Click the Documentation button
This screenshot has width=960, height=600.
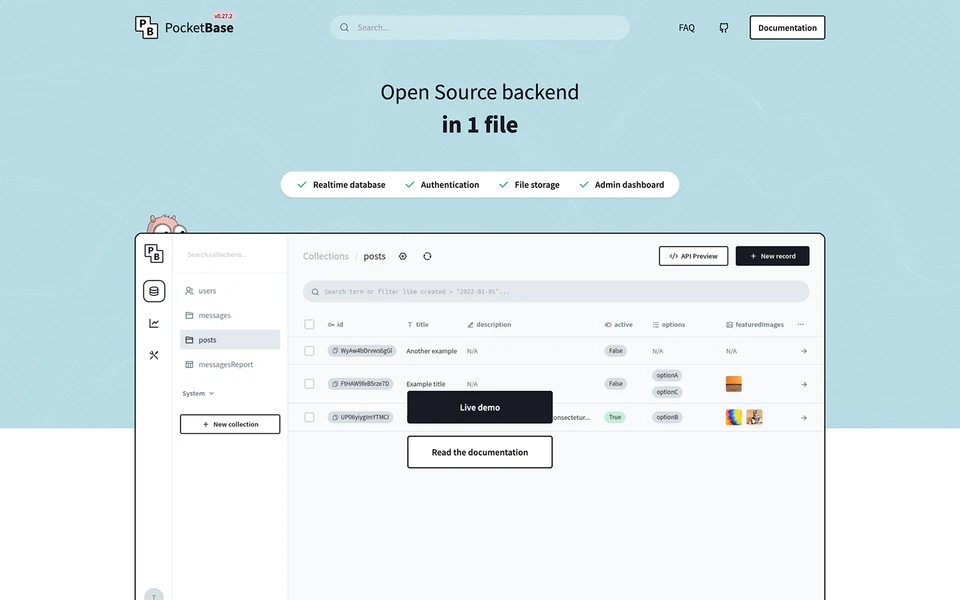787,28
